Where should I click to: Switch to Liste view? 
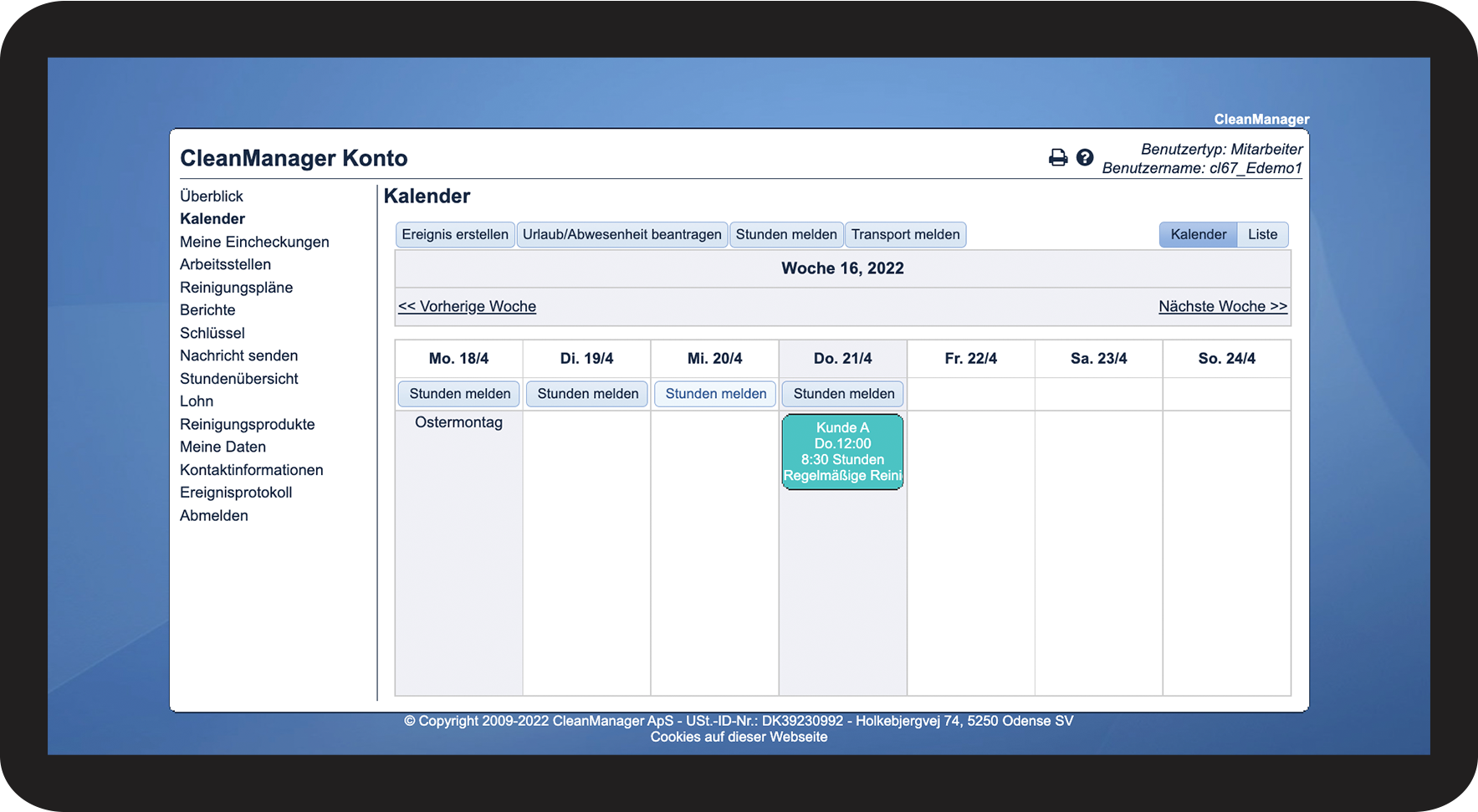[1262, 234]
